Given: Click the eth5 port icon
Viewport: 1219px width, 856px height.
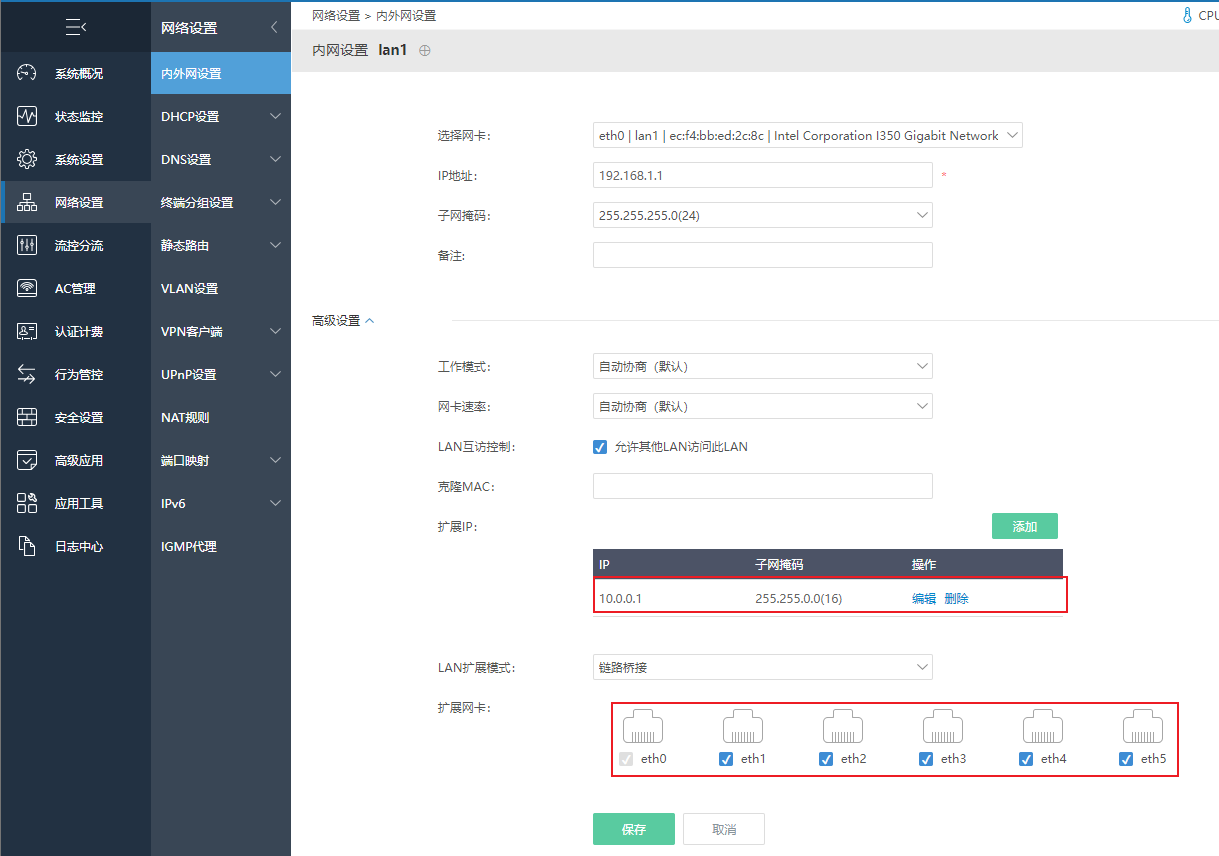Looking at the screenshot, I should click(1142, 726).
